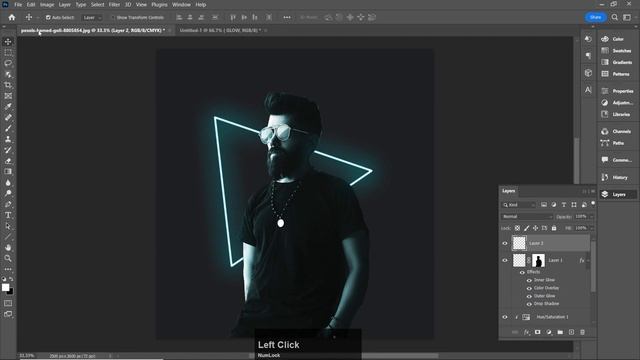Select the Zoom tool in toolbox

8,258
